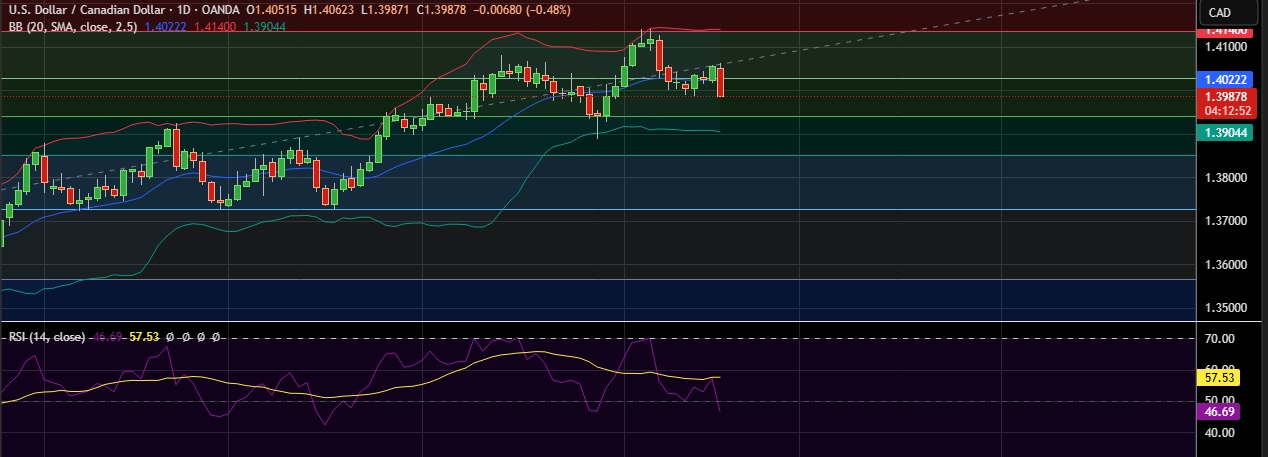Click the 1.38000 price scale tick
Image resolution: width=1268 pixels, height=457 pixels.
1225,178
